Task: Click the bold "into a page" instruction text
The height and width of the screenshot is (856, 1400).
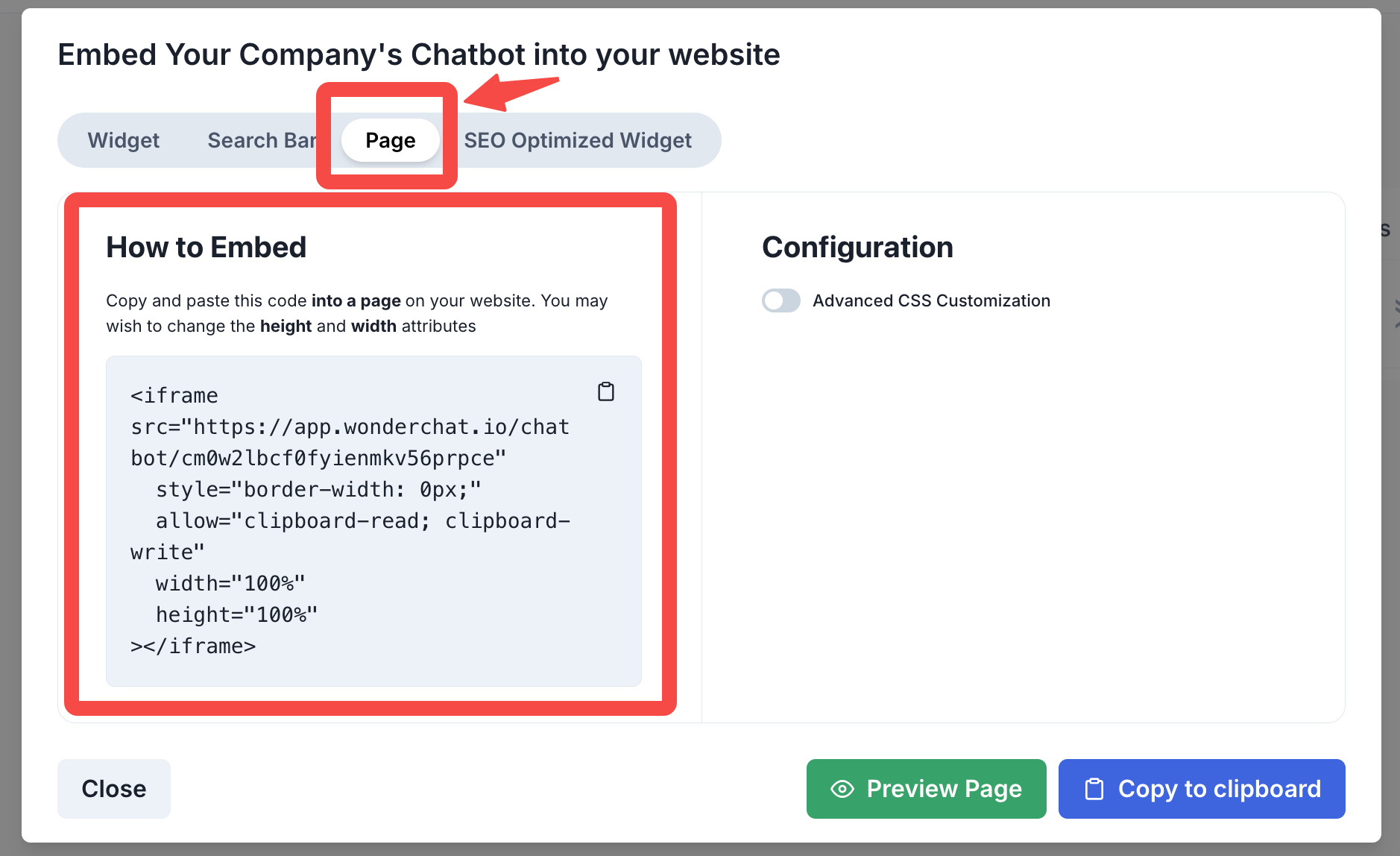Action: pos(356,300)
